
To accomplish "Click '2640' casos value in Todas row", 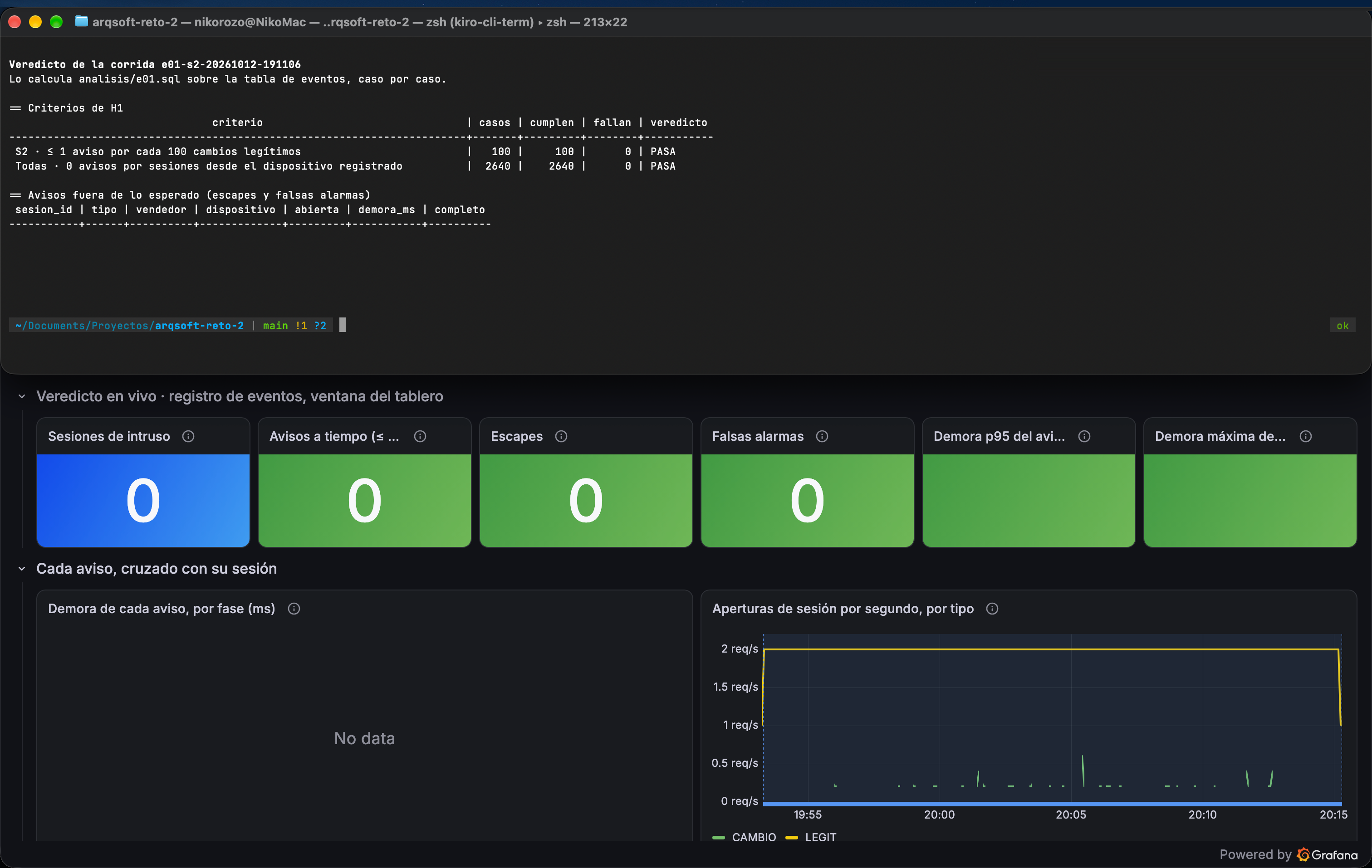I will click(x=497, y=166).
